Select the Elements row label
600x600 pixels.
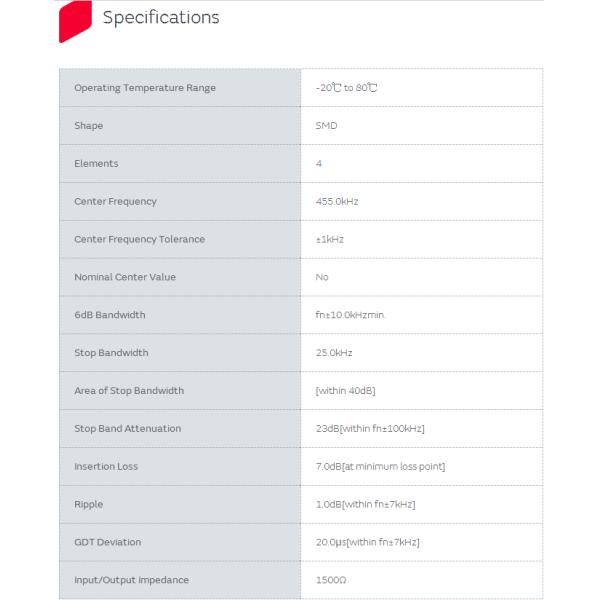click(x=96, y=163)
